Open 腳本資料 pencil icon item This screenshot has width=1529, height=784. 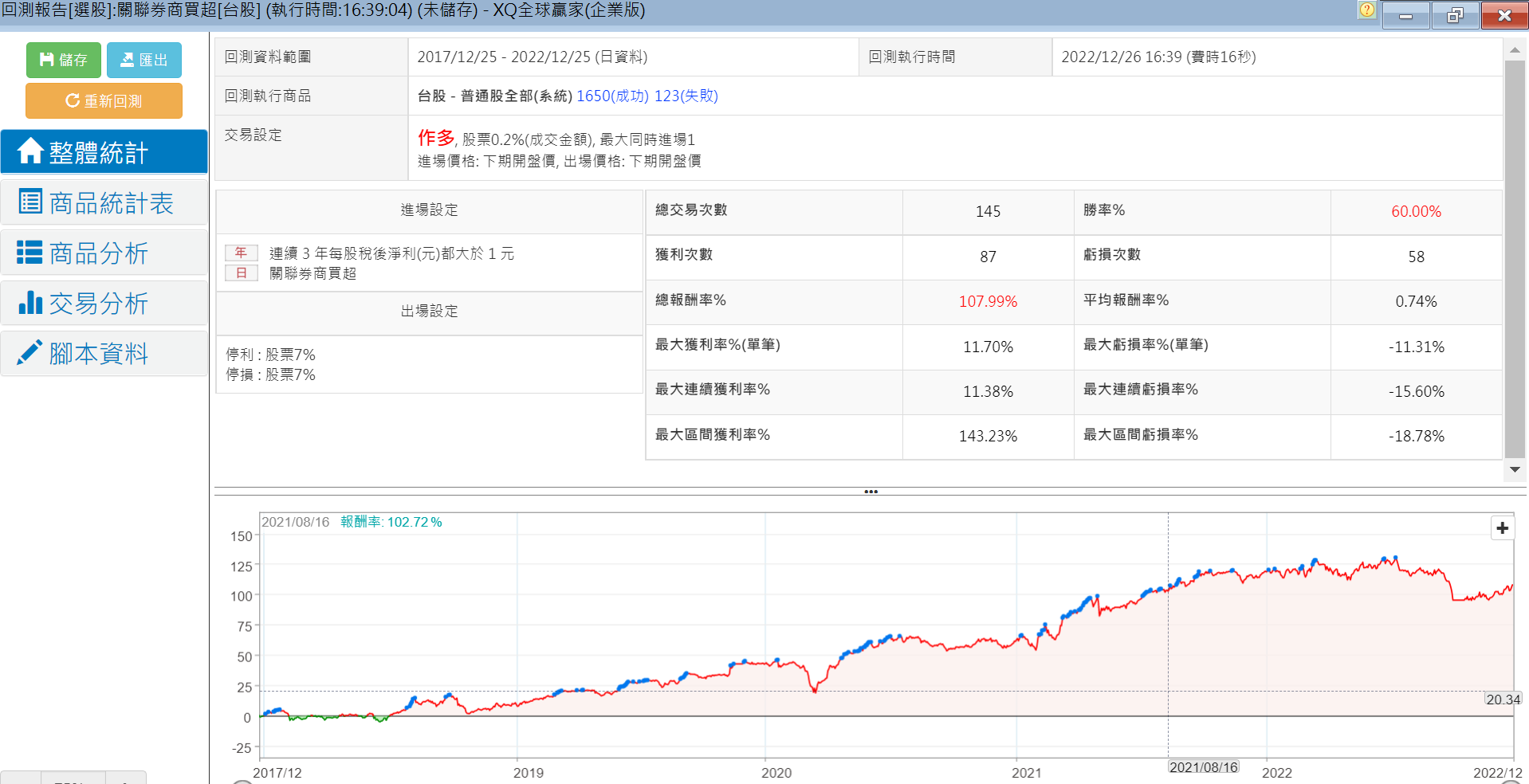click(x=104, y=354)
